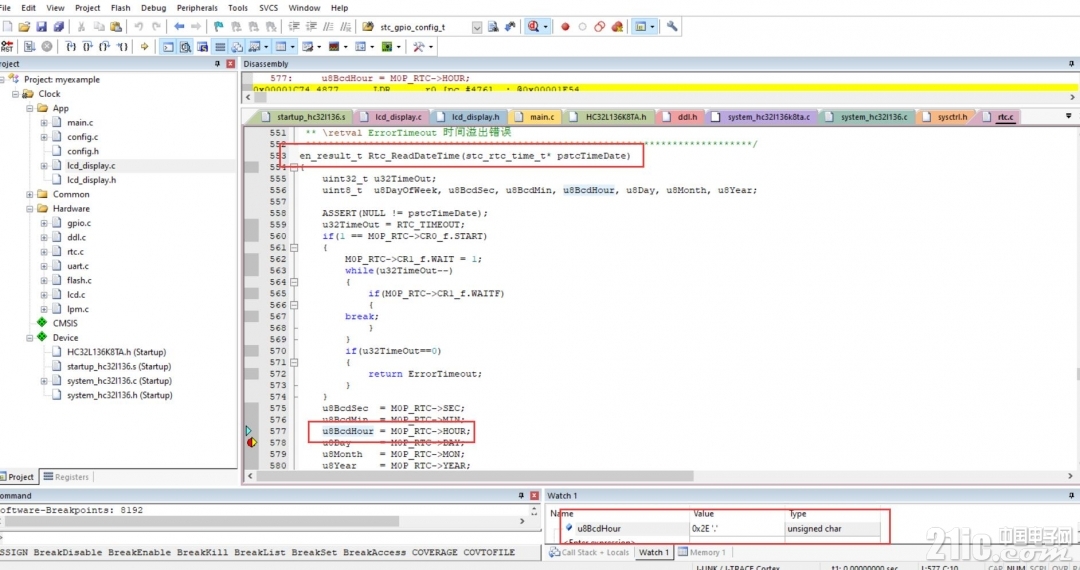Open the Memory windows dropdown arrow

pyautogui.click(x=292, y=47)
